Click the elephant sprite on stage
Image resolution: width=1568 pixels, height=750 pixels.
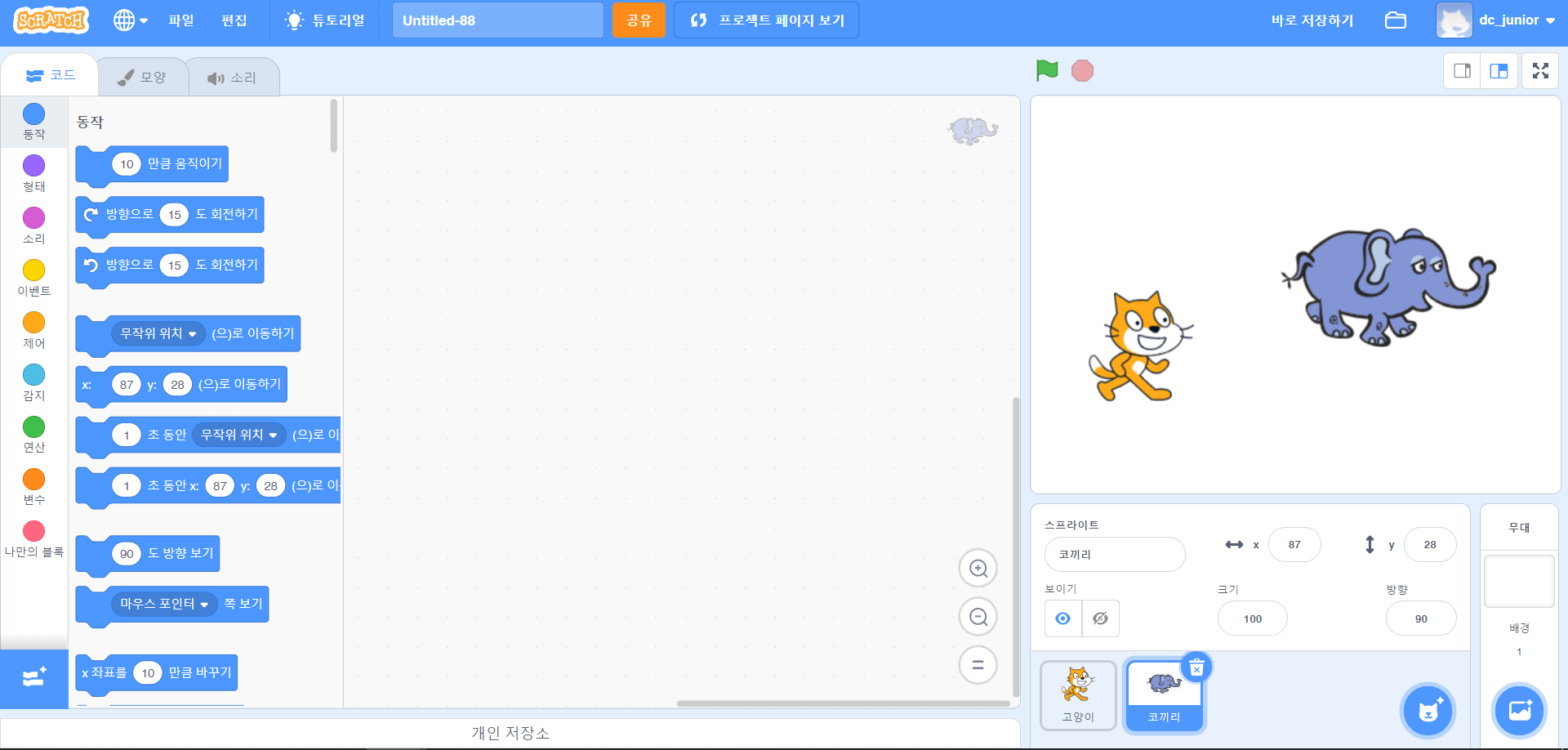tap(1388, 286)
